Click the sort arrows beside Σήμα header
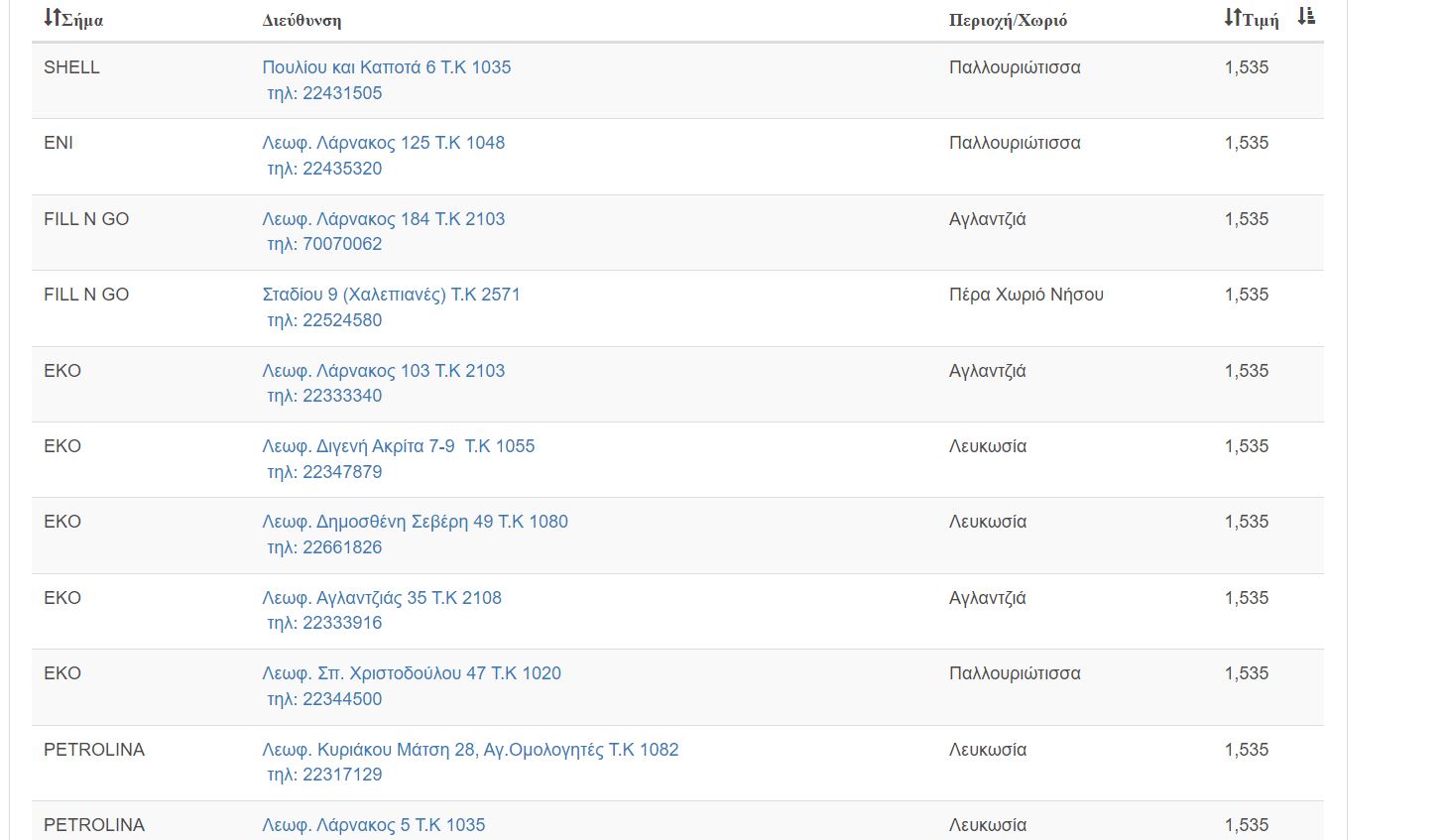The width and height of the screenshot is (1448, 840). point(53,18)
